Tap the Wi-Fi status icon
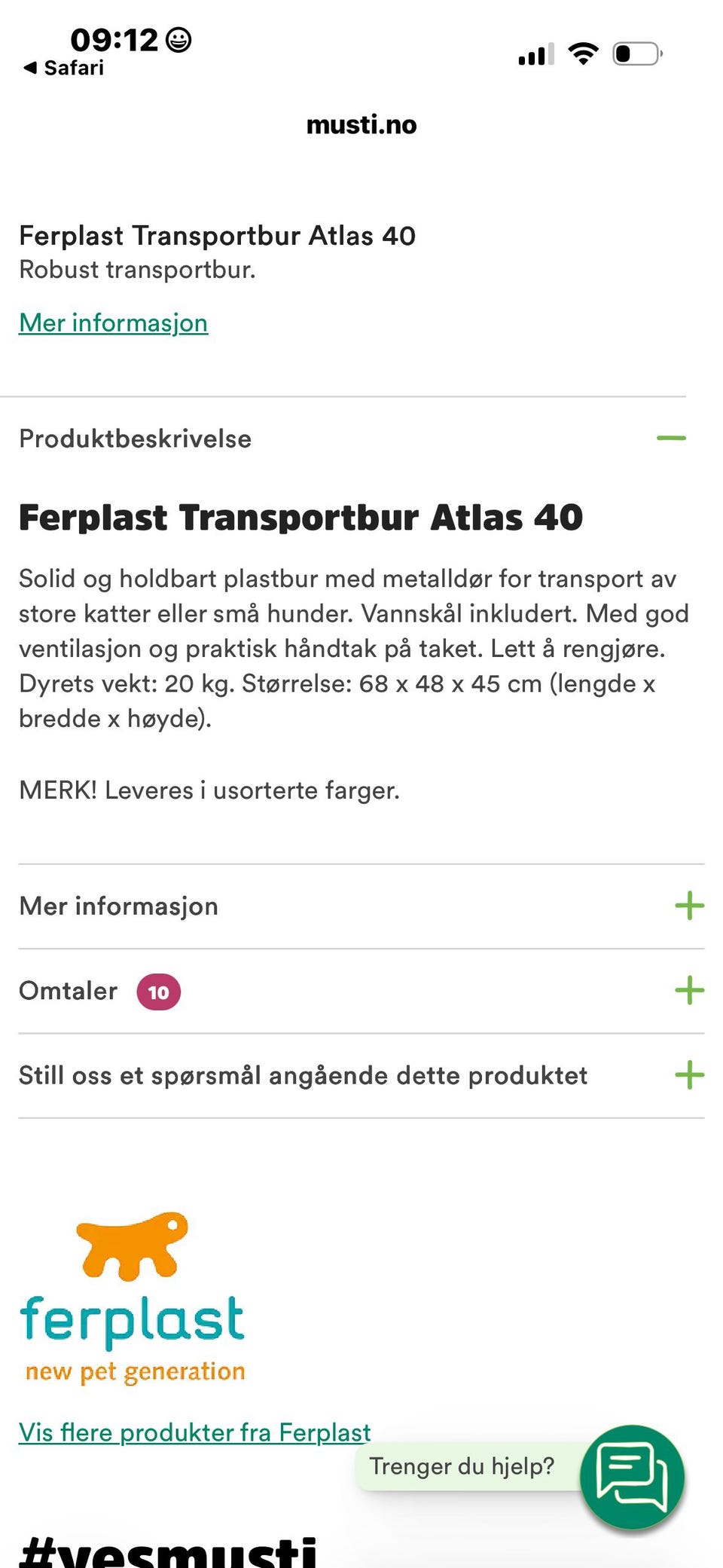This screenshot has width=723, height=1568. [x=583, y=53]
